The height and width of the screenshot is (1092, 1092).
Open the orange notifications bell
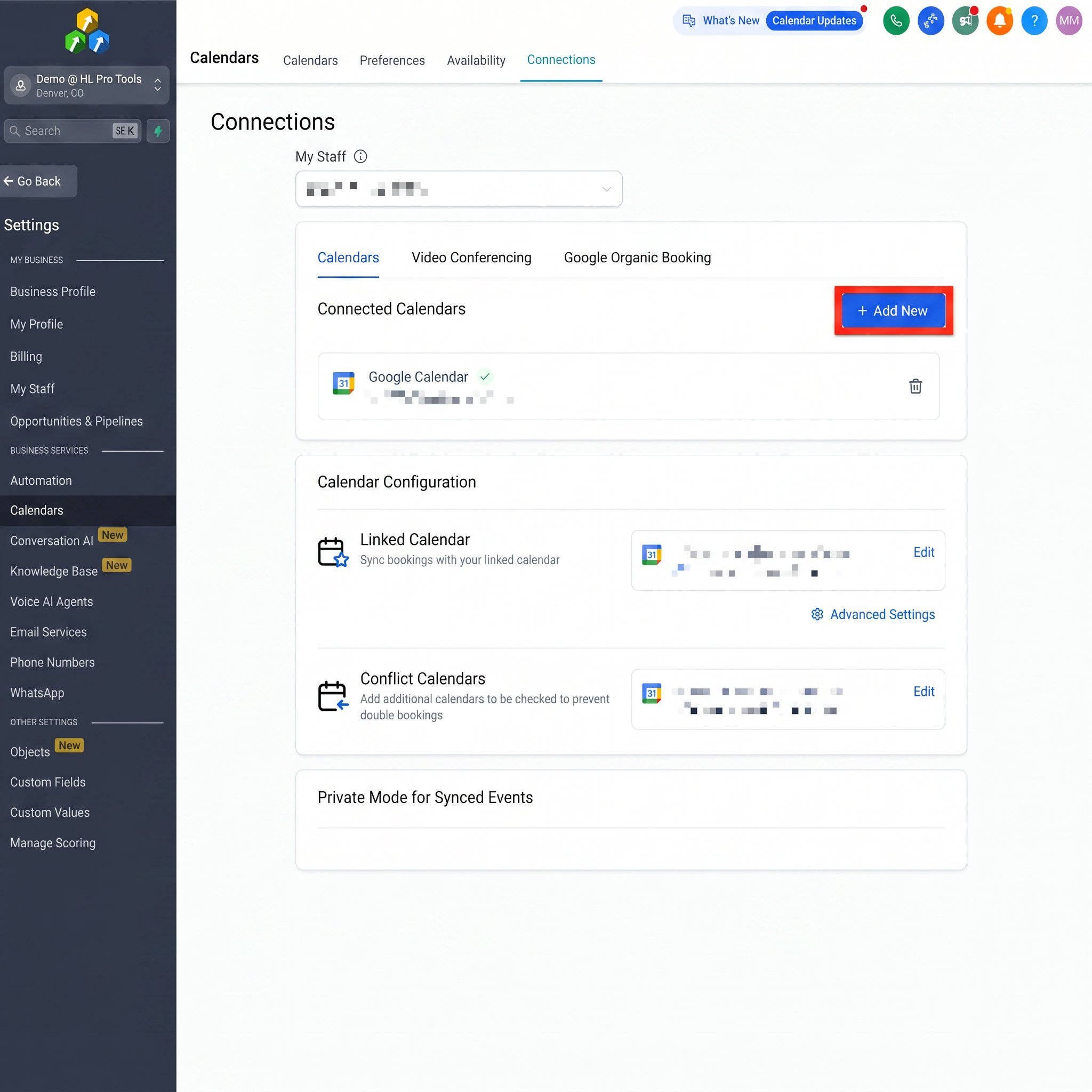[x=999, y=21]
